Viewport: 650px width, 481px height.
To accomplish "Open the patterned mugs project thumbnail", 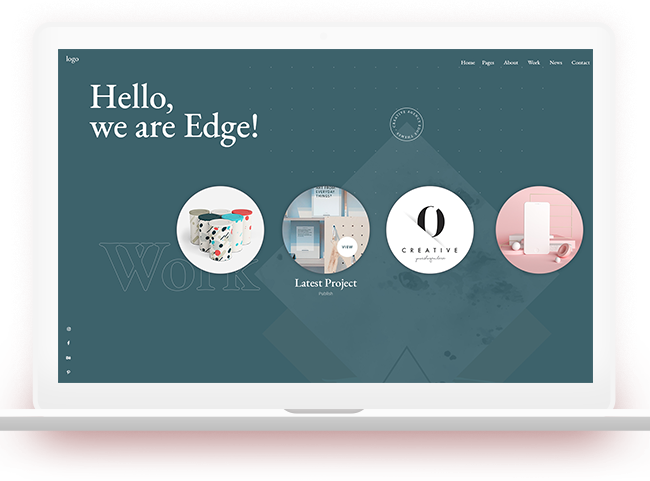I will point(221,230).
